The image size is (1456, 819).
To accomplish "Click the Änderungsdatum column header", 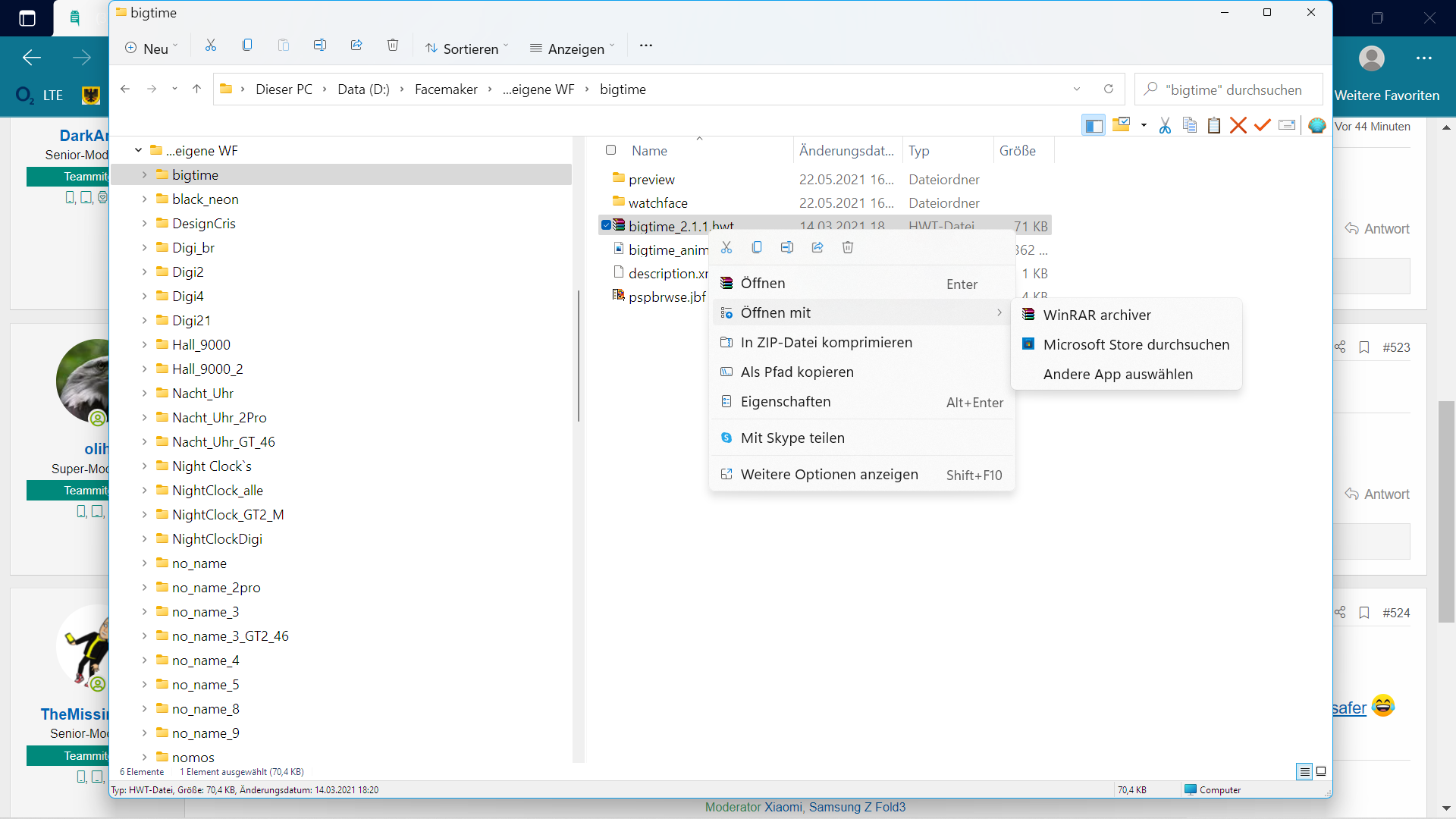I will click(846, 150).
